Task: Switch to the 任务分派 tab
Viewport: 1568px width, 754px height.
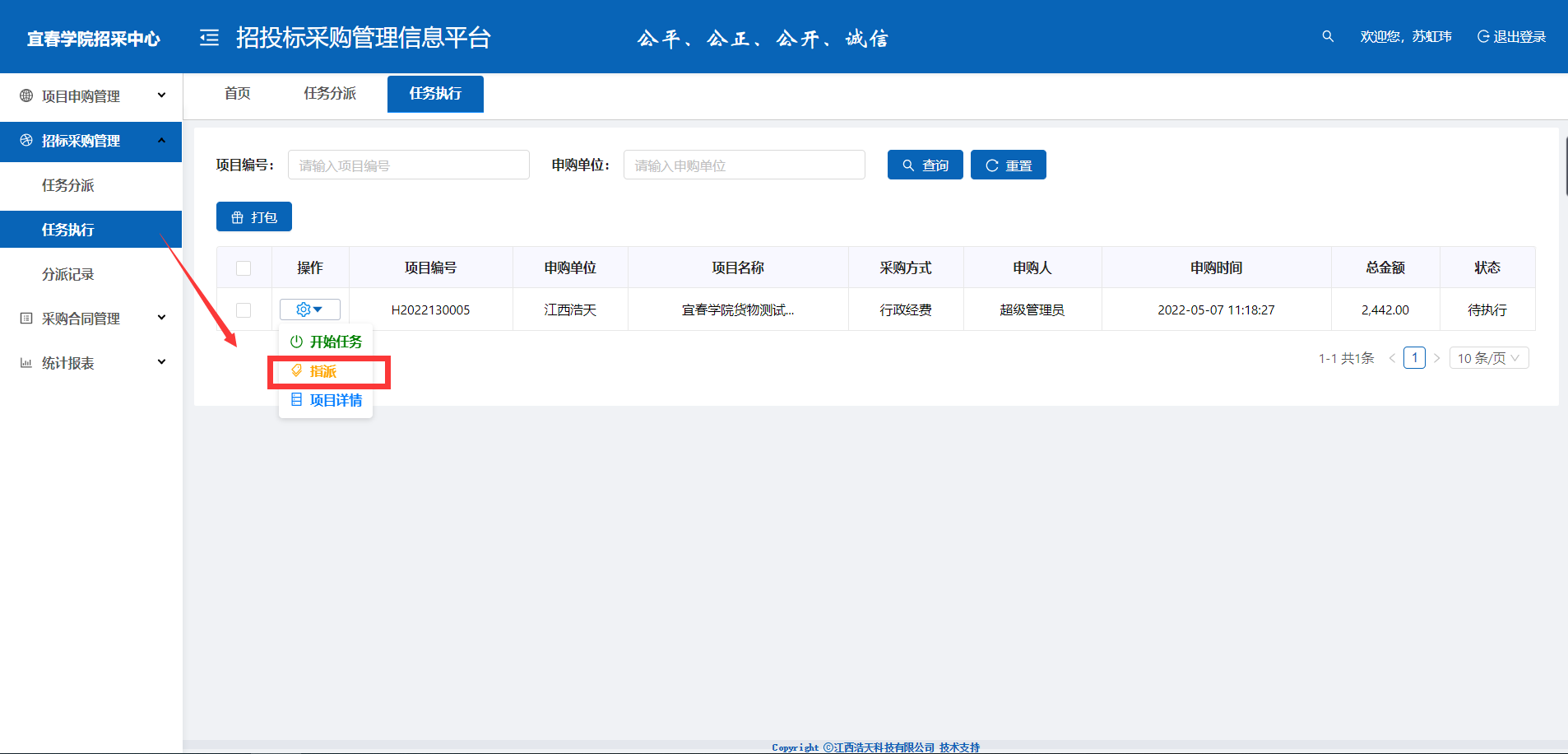Action: tap(330, 93)
